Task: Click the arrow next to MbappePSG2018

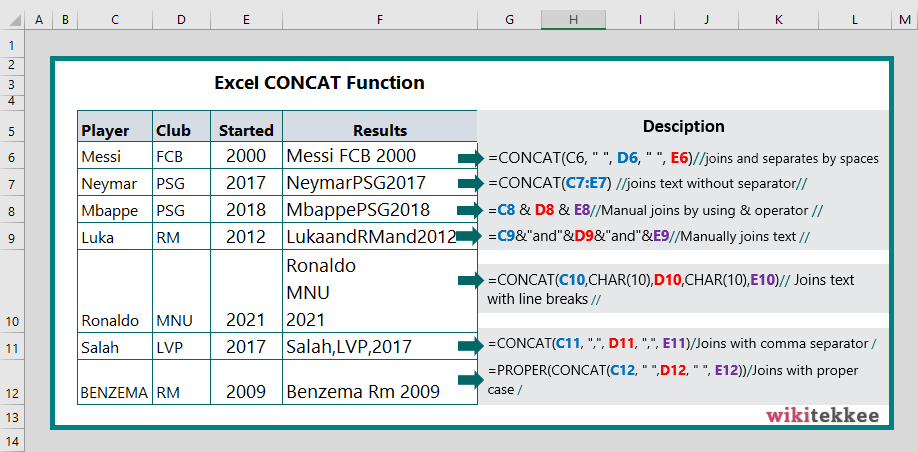Action: coord(471,210)
